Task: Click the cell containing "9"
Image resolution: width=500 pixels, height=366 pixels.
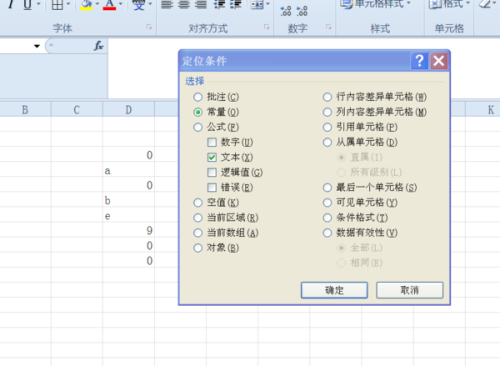Action: pos(129,230)
